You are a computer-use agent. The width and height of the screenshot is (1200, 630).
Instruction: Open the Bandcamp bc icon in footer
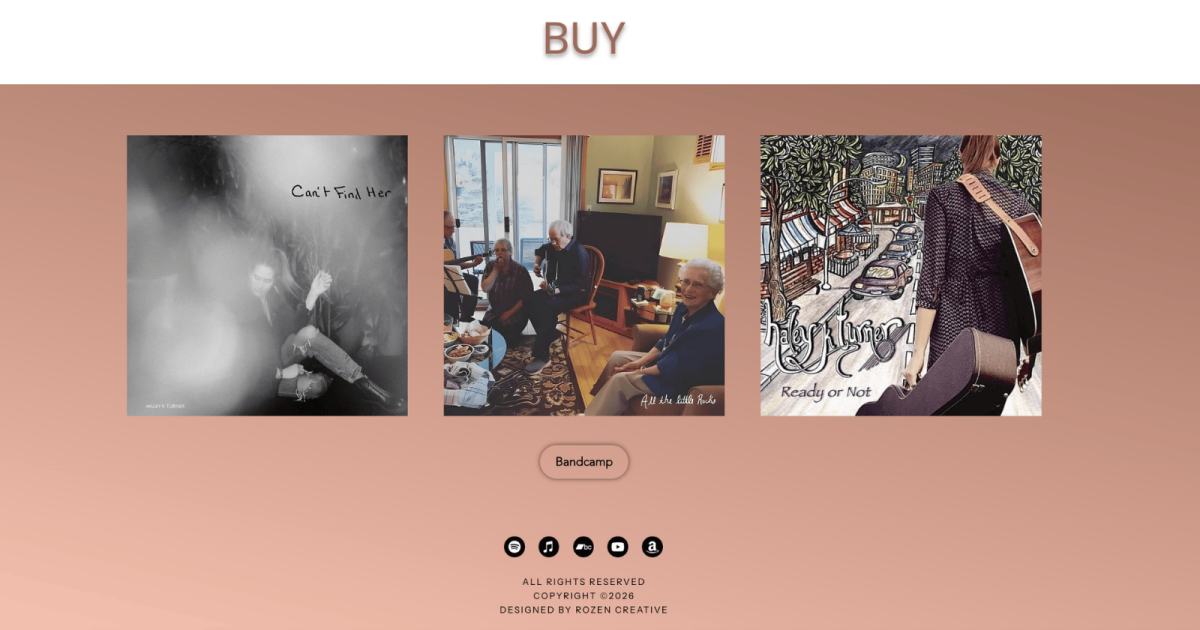tap(583, 547)
